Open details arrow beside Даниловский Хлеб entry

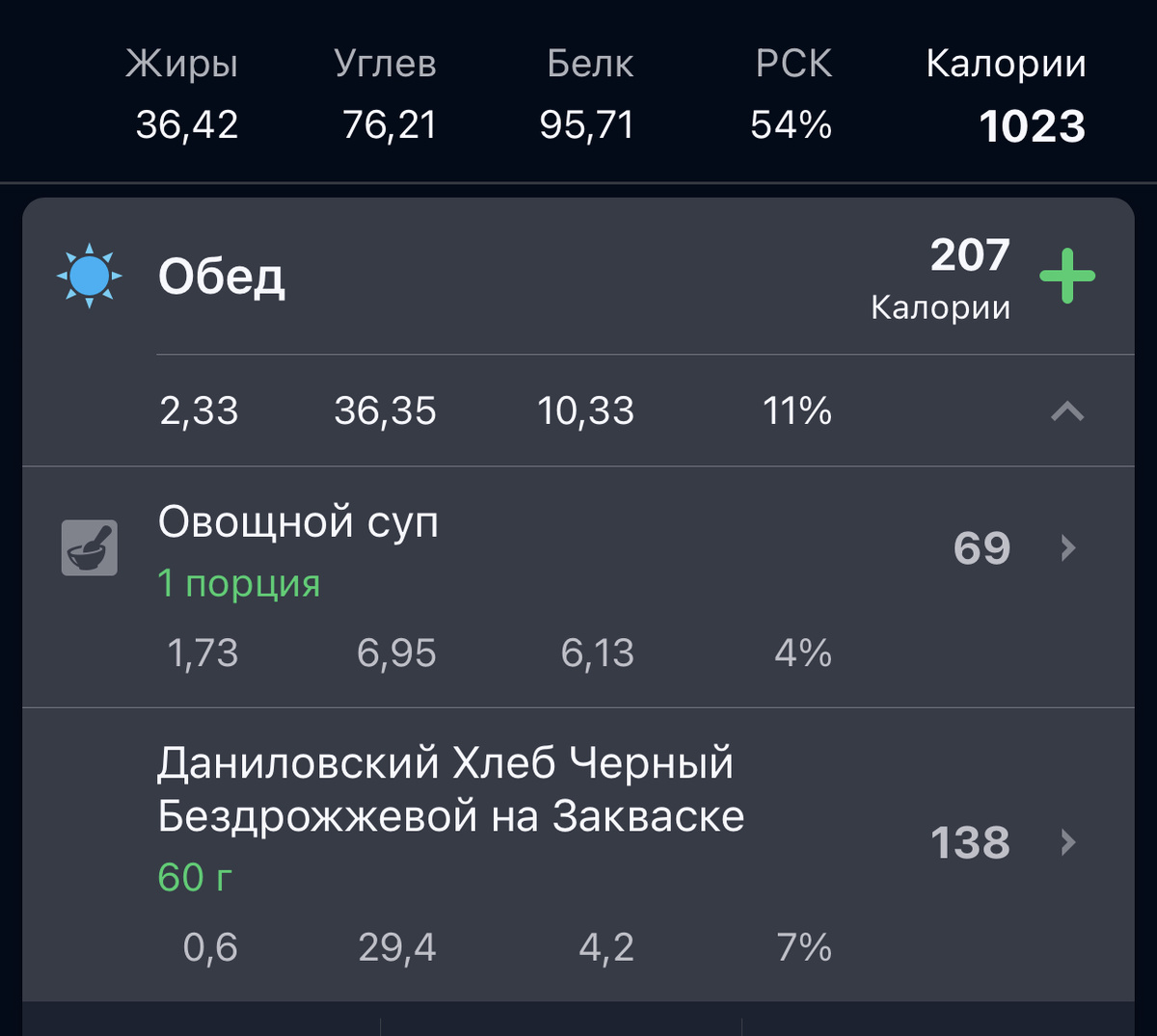1066,843
